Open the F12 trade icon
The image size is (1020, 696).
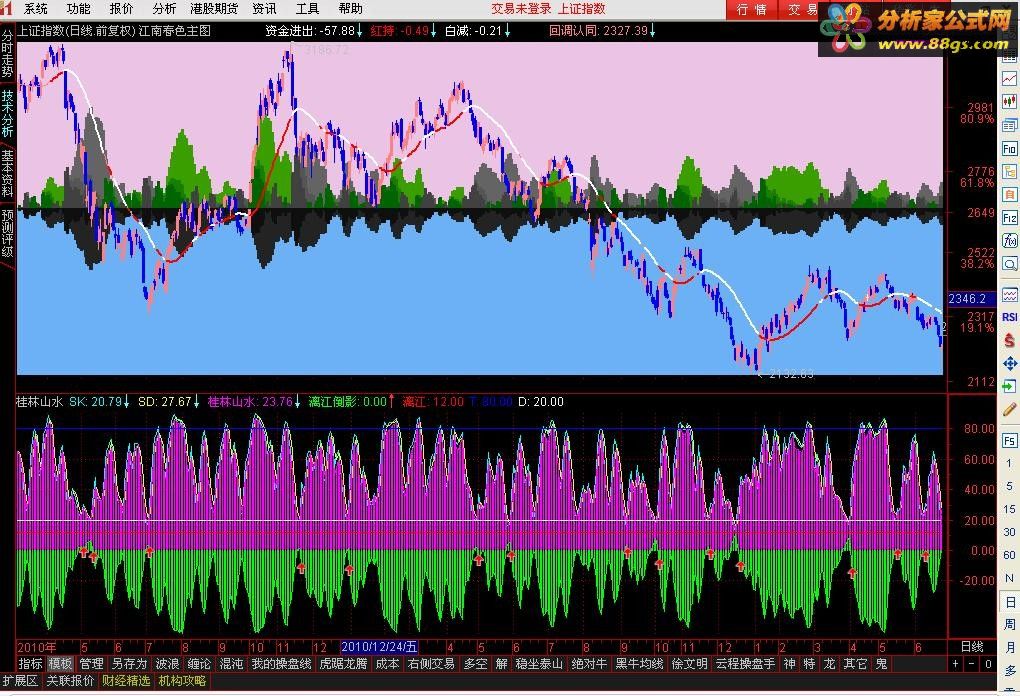(1009, 217)
